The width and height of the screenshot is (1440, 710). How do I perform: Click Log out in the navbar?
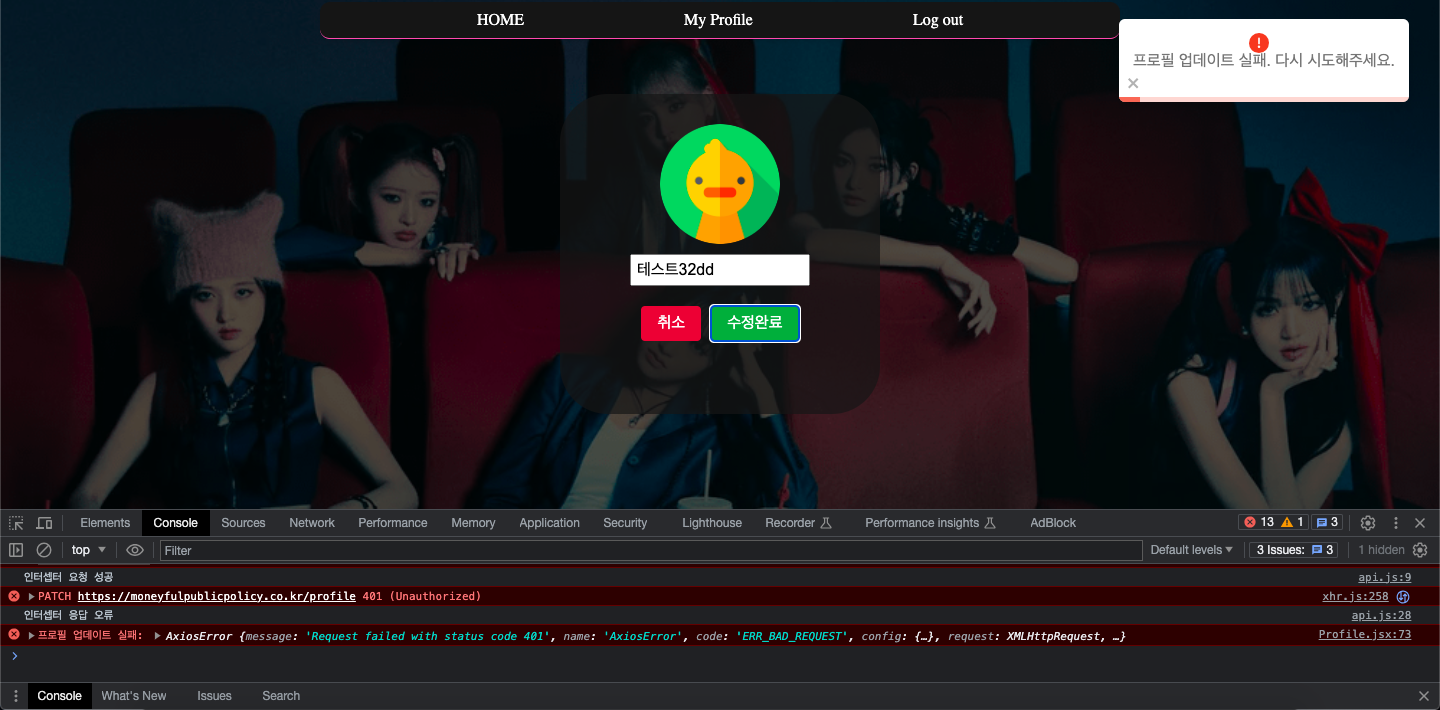(938, 20)
